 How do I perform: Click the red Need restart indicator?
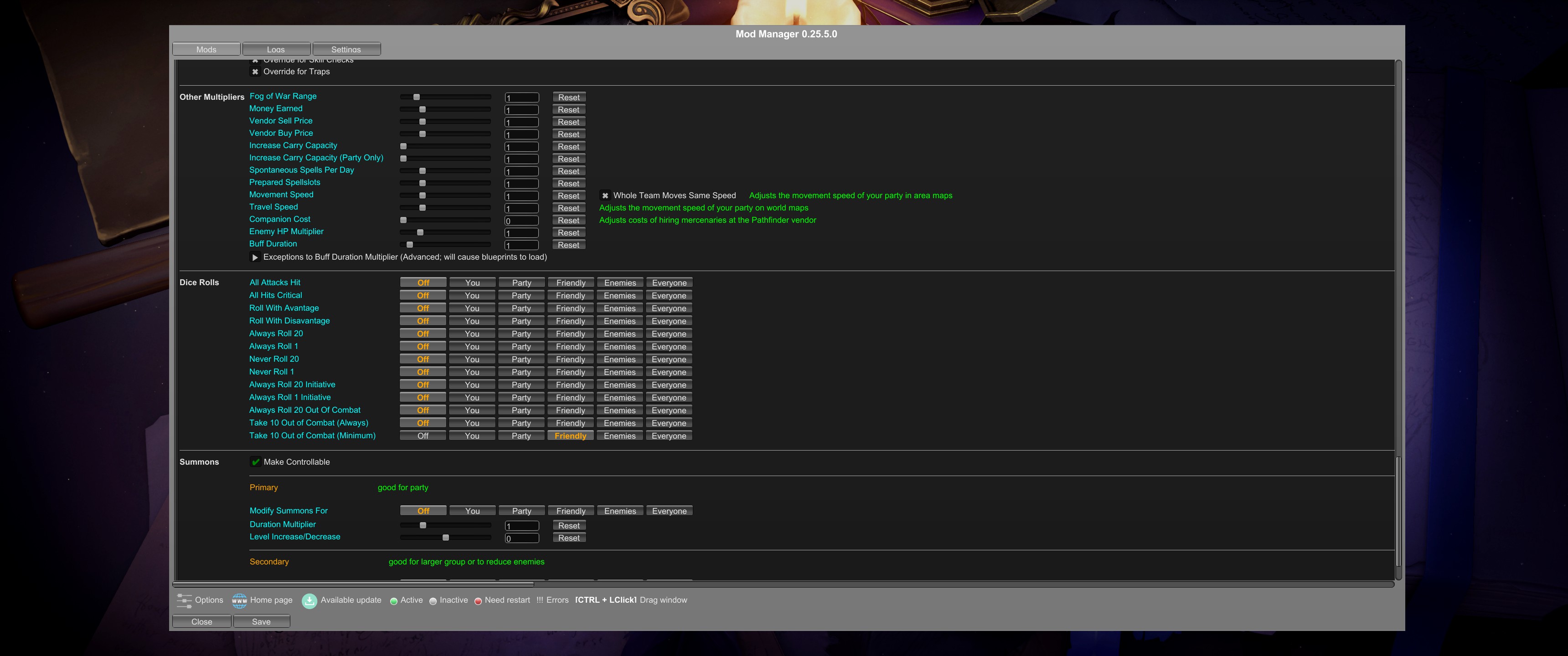click(478, 601)
